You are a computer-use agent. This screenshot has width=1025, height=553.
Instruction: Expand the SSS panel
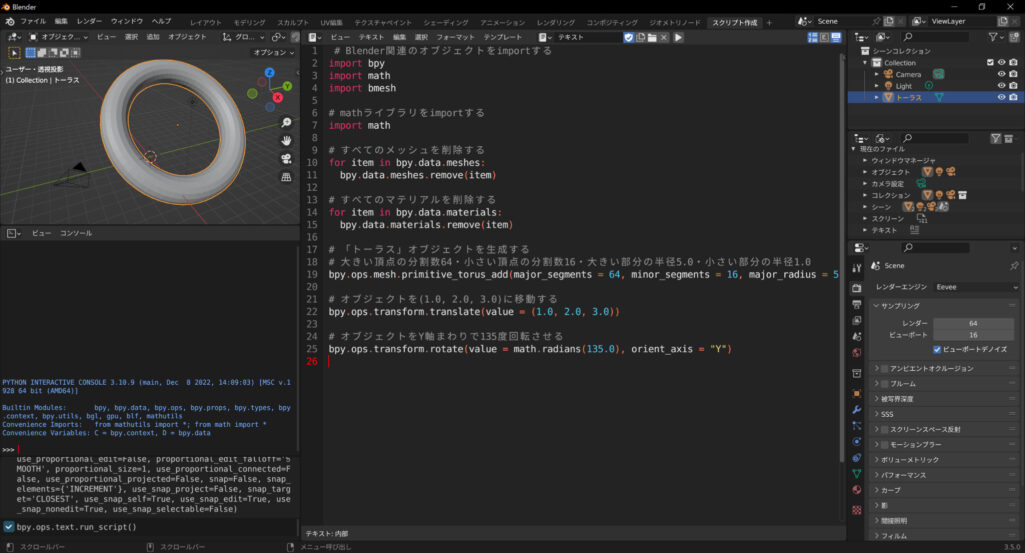coord(945,414)
